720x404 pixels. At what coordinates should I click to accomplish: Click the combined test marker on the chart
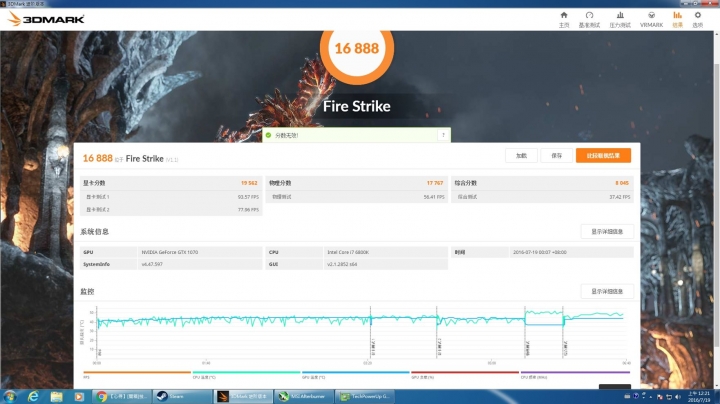click(x=565, y=348)
